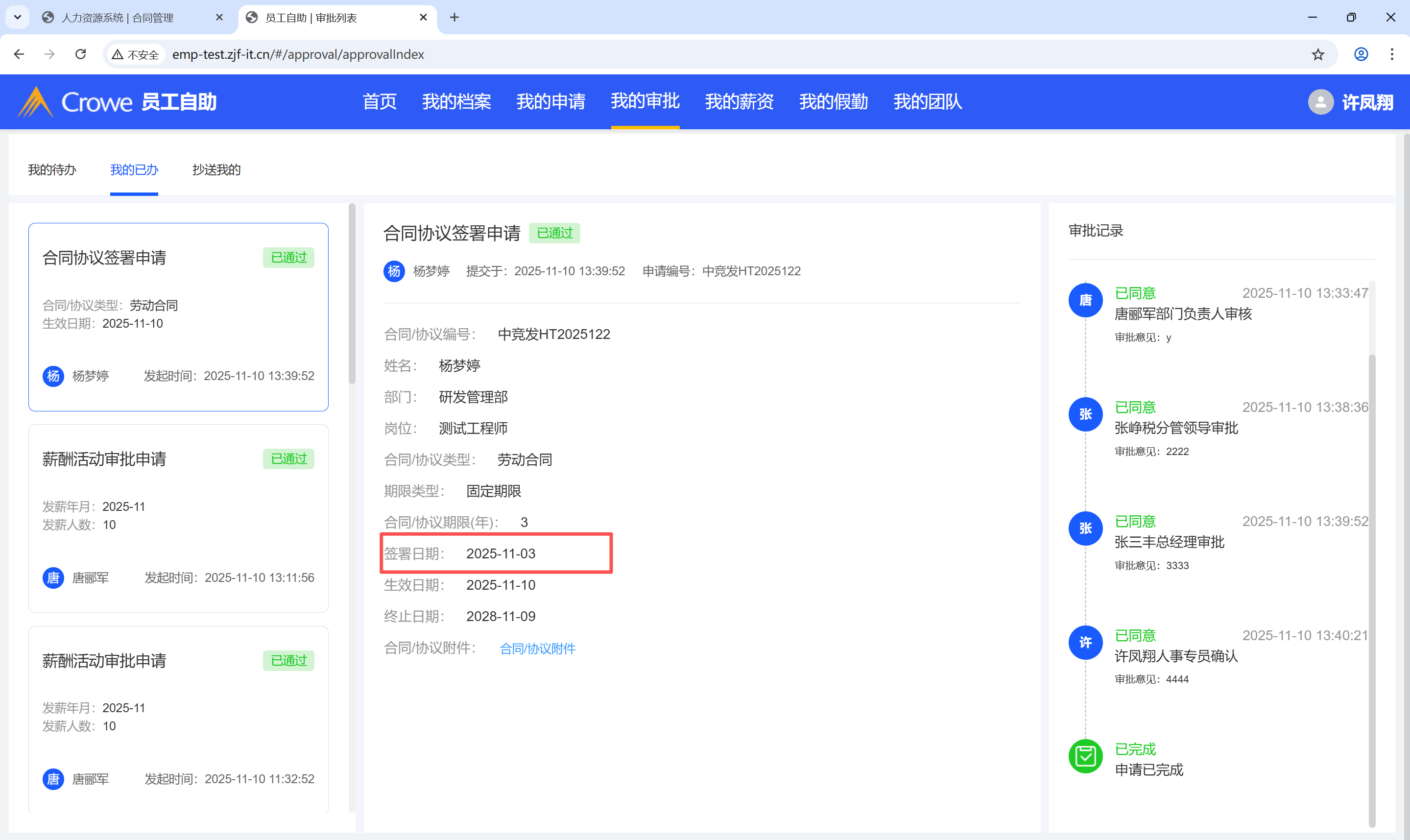Switch to the 抄送我的 tab
This screenshot has width=1410, height=840.
[216, 170]
